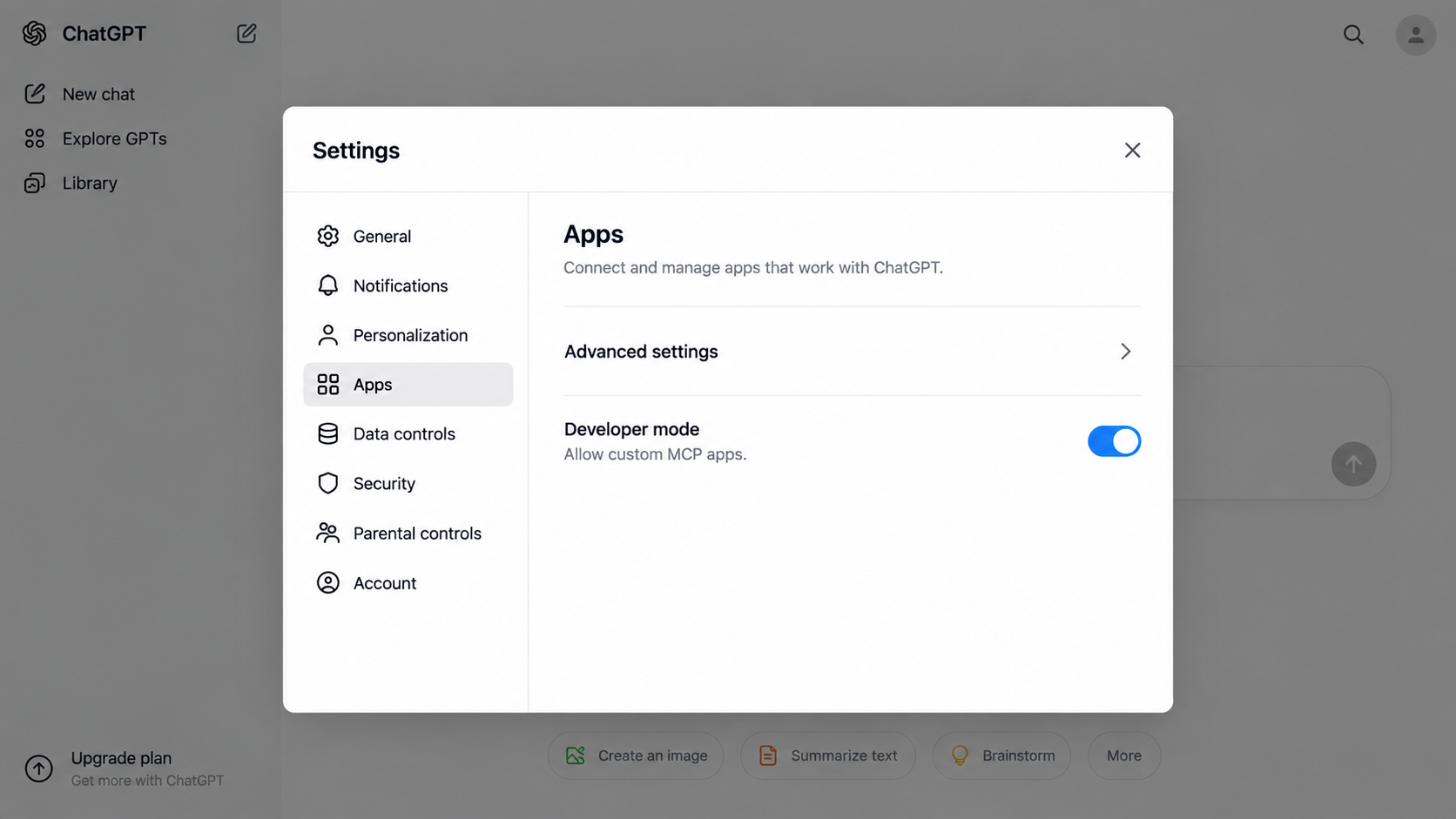Switch to the Personalization tab
1456x819 pixels.
point(408,335)
